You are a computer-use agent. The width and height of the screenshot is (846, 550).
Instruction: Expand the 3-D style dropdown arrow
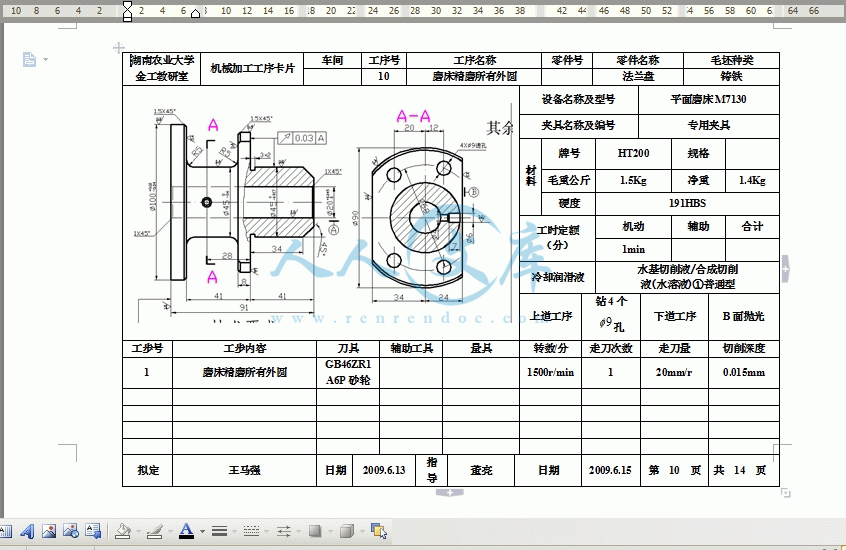(361, 532)
